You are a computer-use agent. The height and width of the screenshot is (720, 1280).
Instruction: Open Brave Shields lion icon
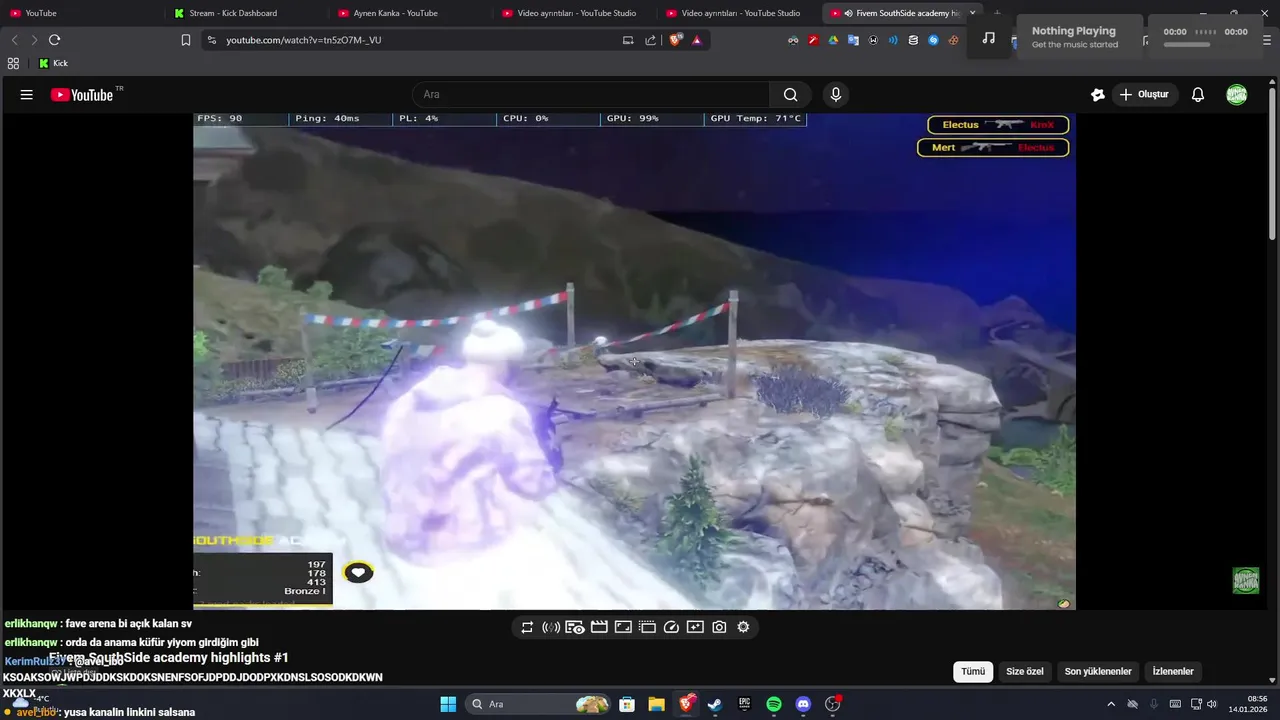[x=675, y=40]
